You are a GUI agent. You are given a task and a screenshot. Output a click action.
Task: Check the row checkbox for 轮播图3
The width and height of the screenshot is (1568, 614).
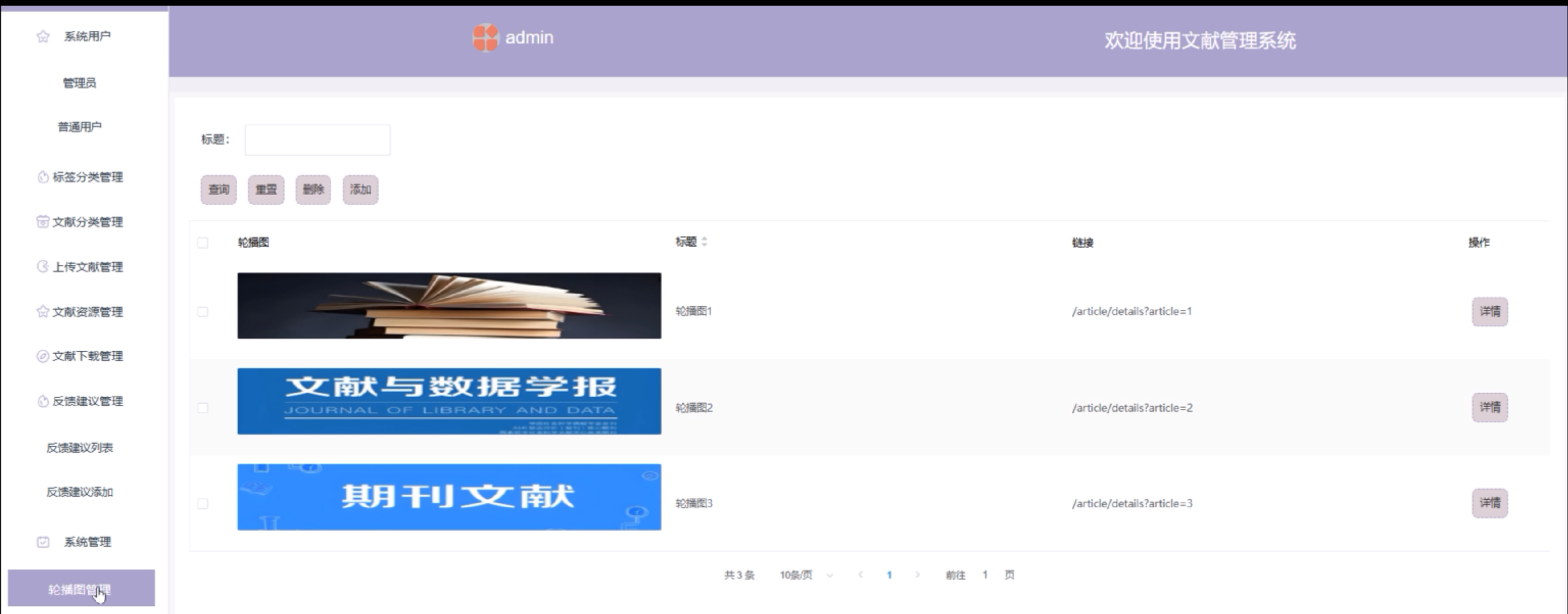click(203, 503)
